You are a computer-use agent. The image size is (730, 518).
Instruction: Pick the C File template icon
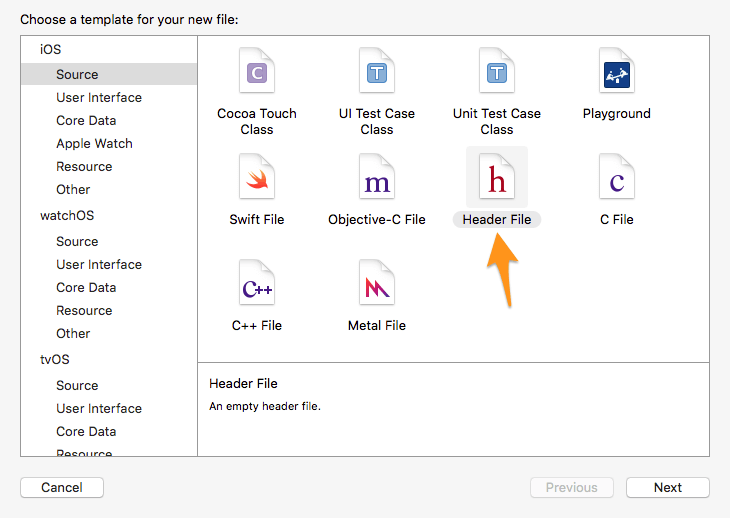tap(617, 178)
